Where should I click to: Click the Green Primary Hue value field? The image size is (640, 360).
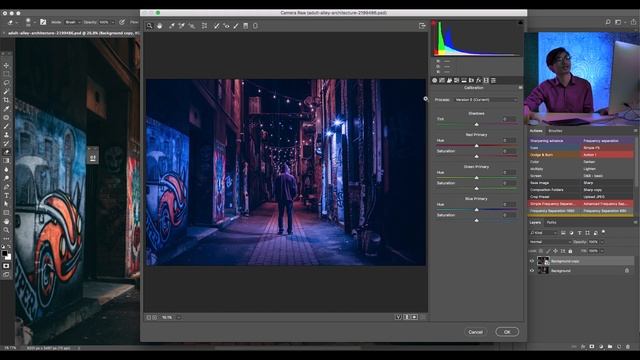[x=508, y=172]
